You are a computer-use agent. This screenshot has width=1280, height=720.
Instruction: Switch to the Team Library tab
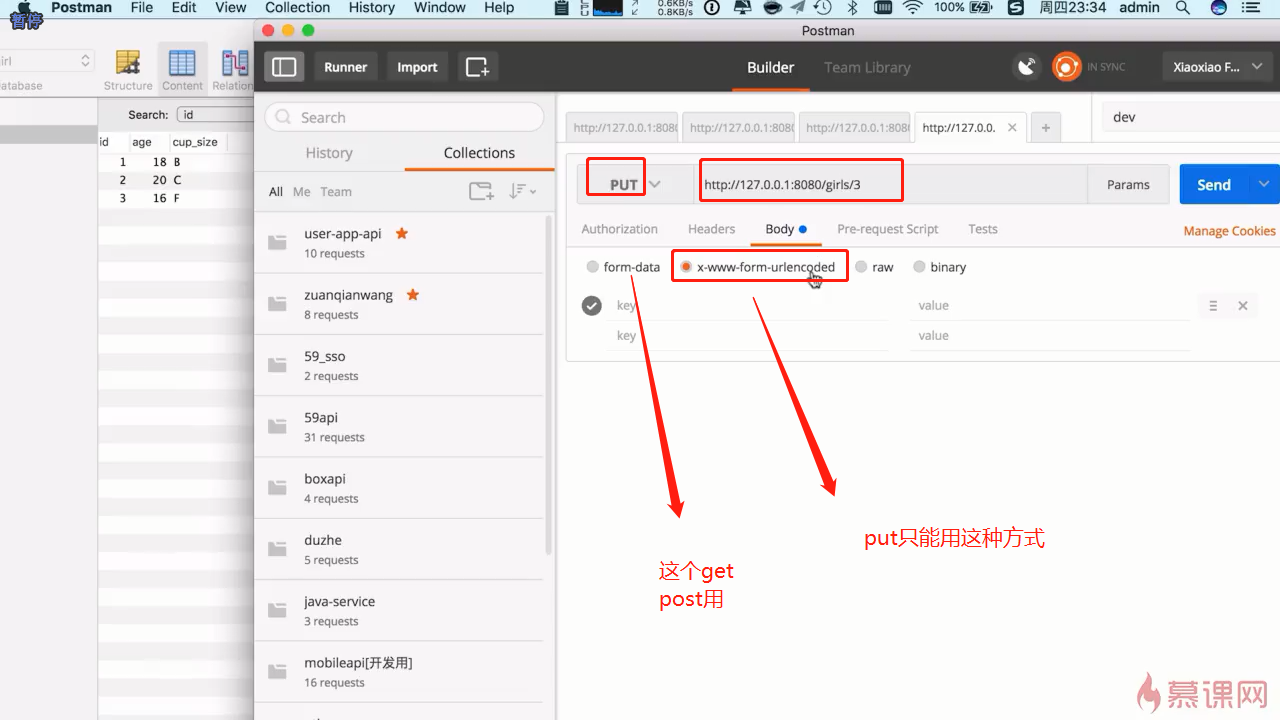point(867,67)
